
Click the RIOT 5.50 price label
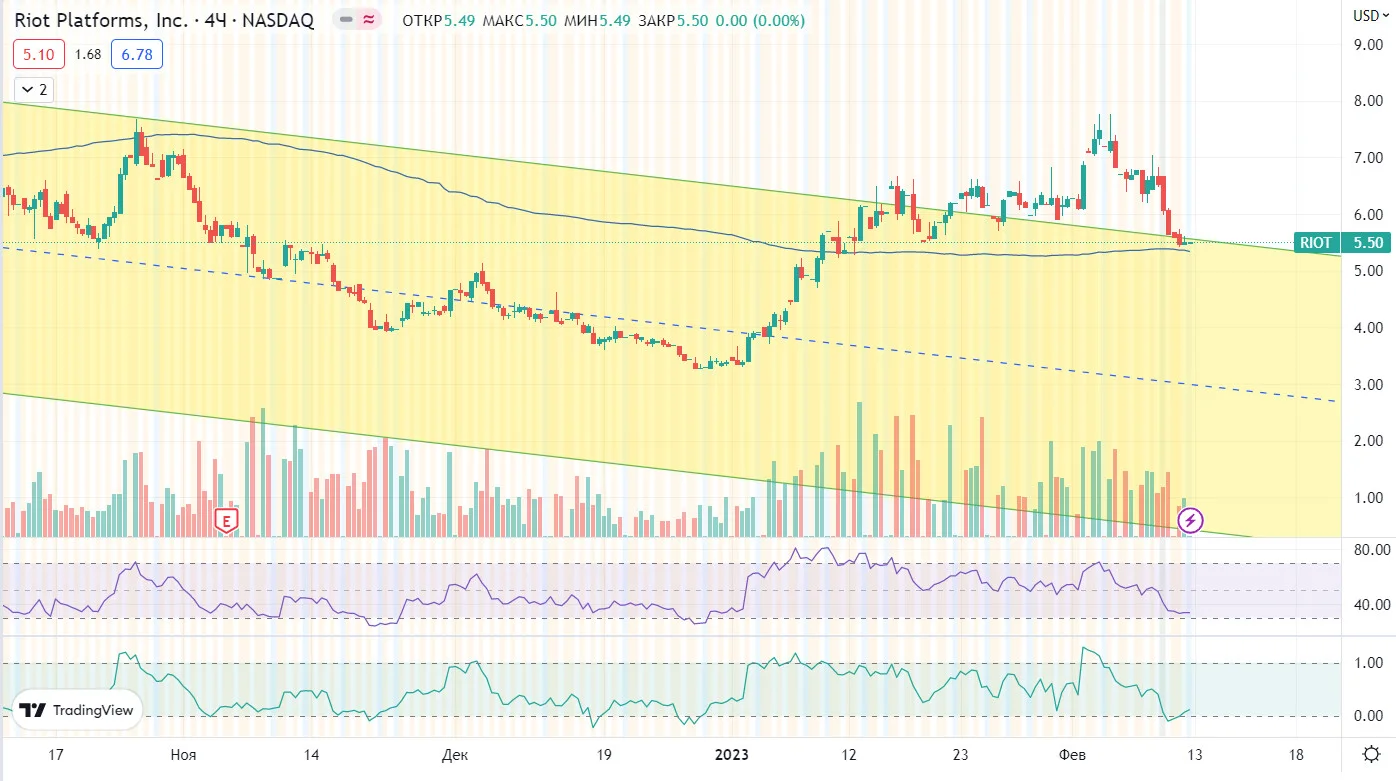[1341, 242]
